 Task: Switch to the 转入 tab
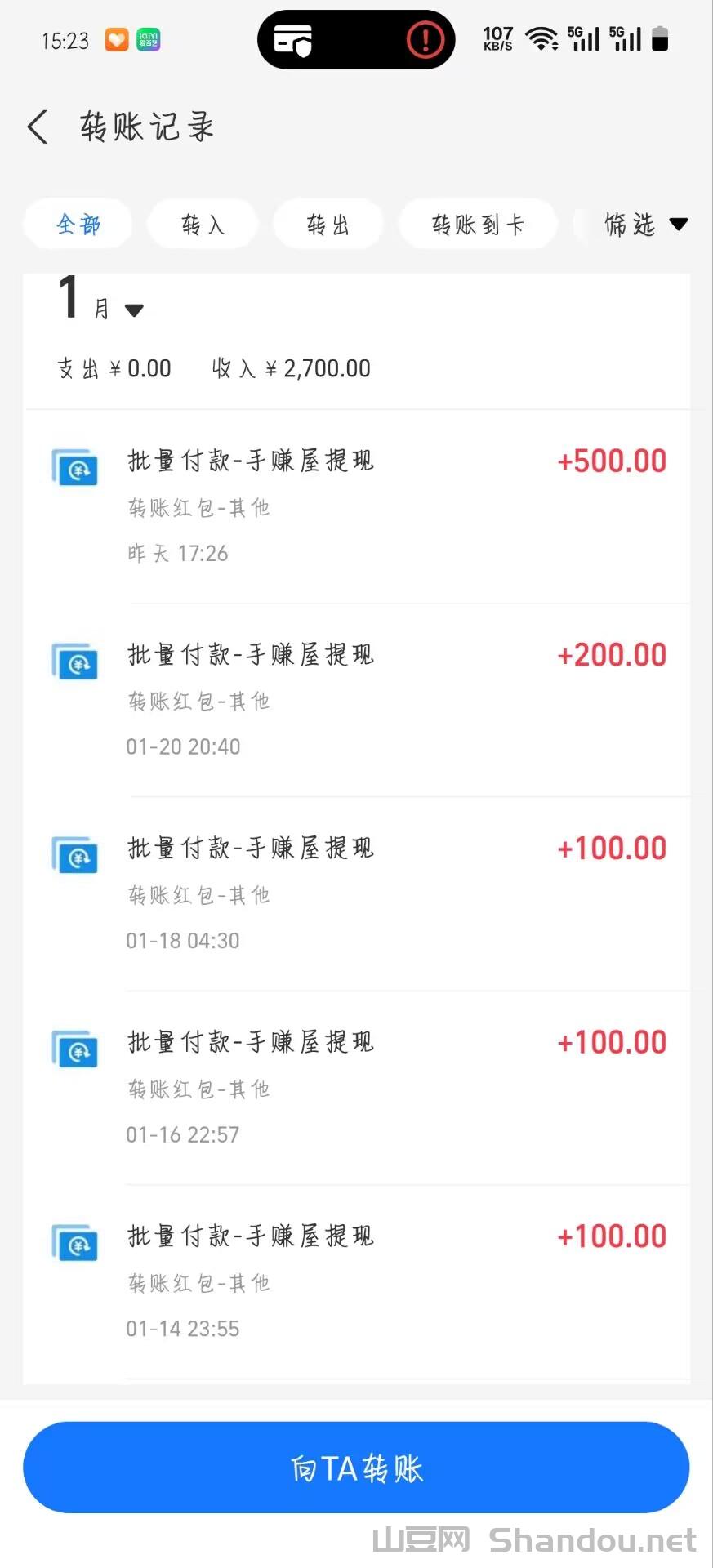coord(203,225)
